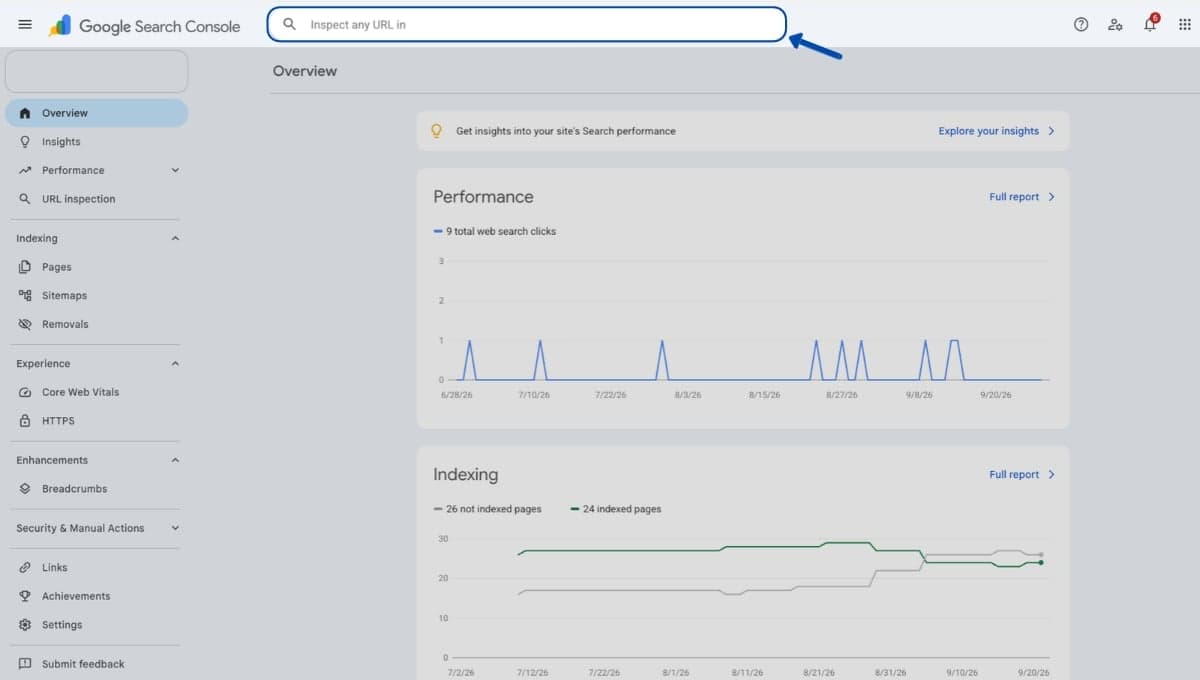Open the hamburger main menu
The image size is (1200, 680).
[x=25, y=25]
